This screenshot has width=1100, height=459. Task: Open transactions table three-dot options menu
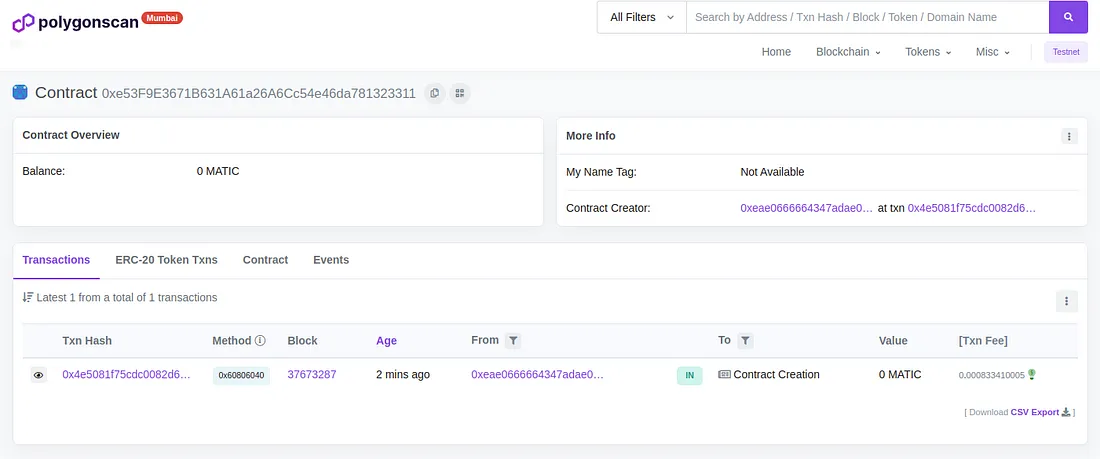1066,301
